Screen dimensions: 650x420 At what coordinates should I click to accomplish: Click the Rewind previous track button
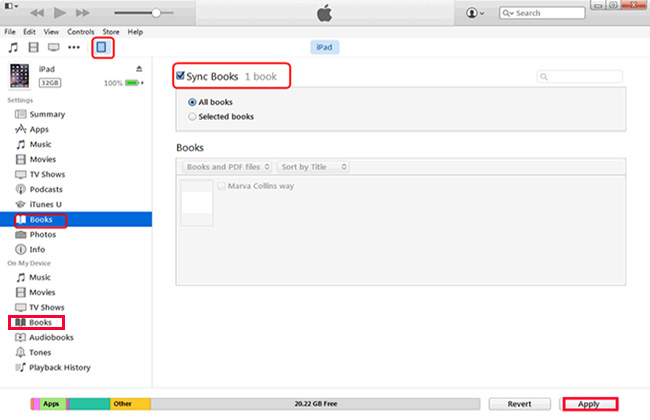tap(37, 13)
